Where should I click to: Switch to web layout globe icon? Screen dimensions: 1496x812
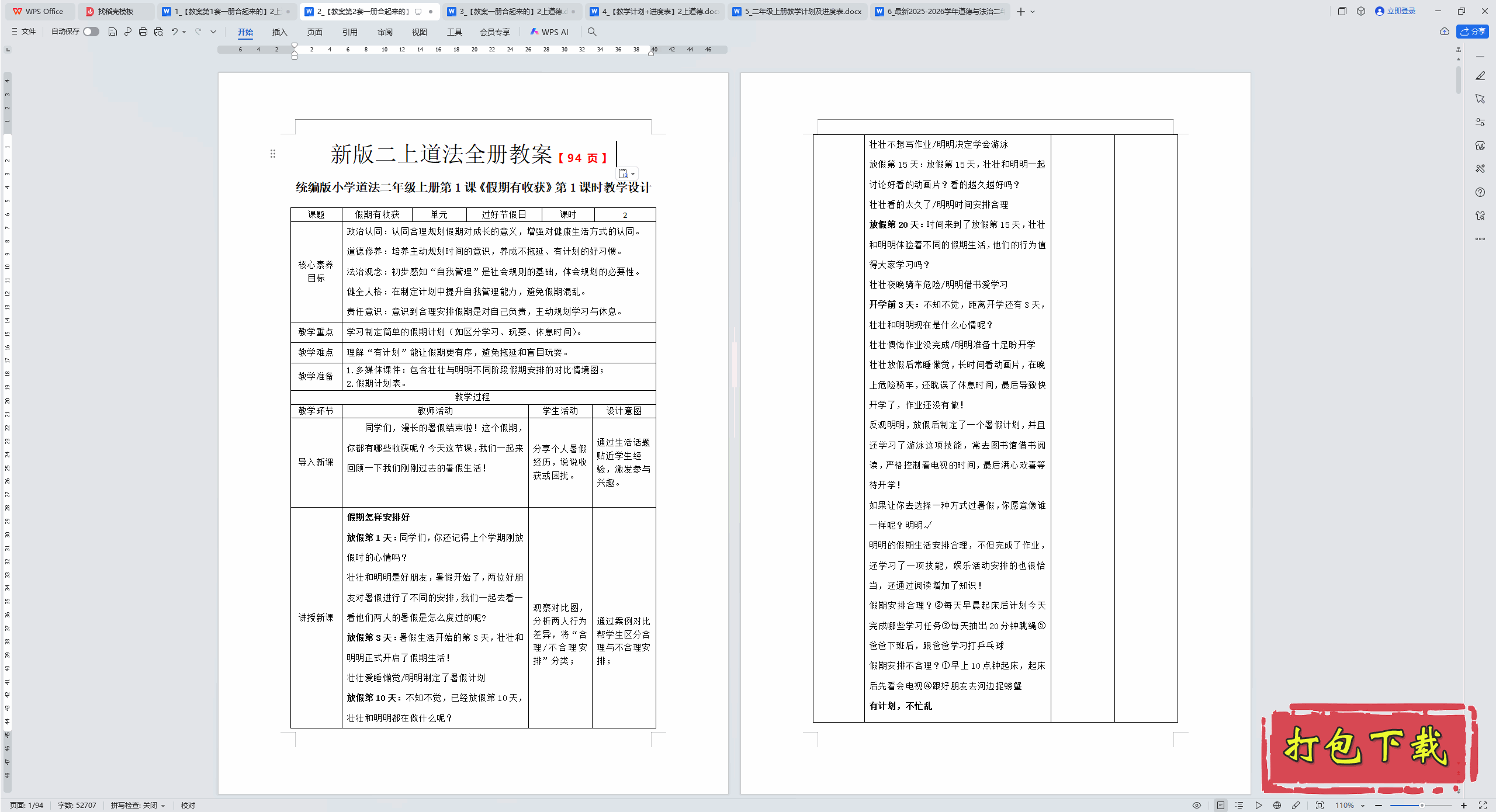[1277, 805]
